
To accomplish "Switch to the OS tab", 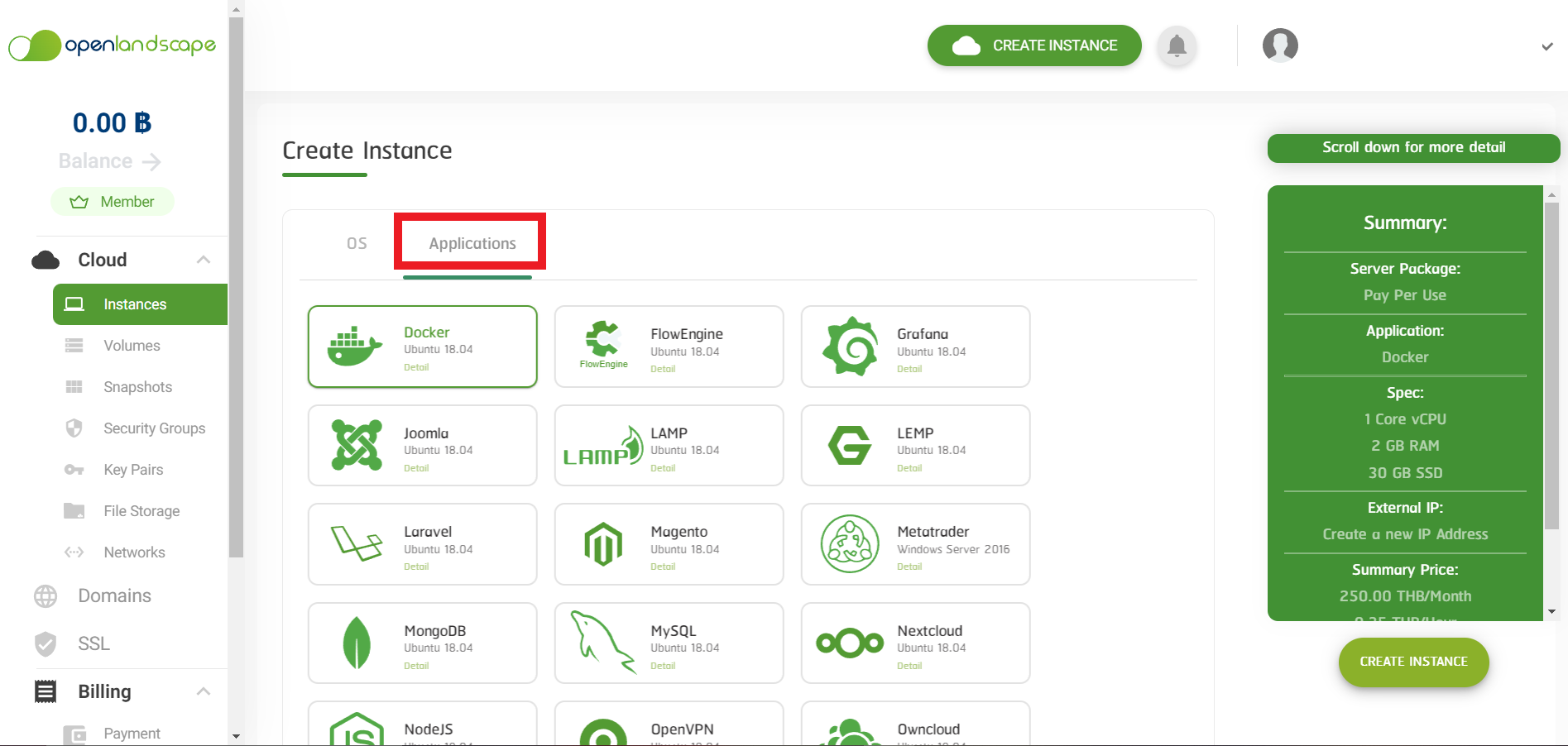I will (x=357, y=243).
